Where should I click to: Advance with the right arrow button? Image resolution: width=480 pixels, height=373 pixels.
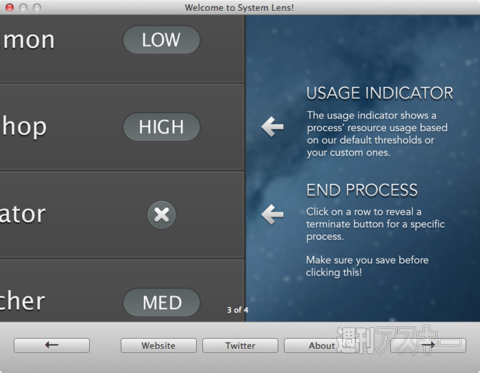coord(428,345)
